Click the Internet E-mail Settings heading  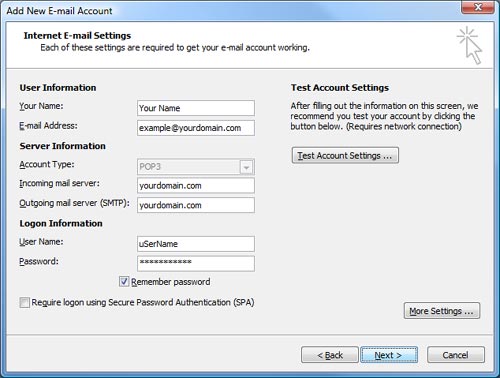point(77,35)
